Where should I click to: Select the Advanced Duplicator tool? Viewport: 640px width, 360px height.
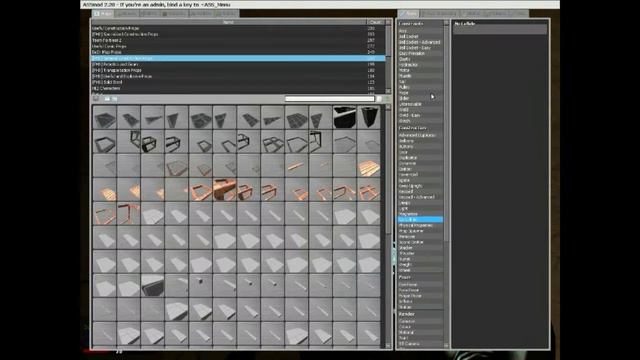pyautogui.click(x=420, y=135)
